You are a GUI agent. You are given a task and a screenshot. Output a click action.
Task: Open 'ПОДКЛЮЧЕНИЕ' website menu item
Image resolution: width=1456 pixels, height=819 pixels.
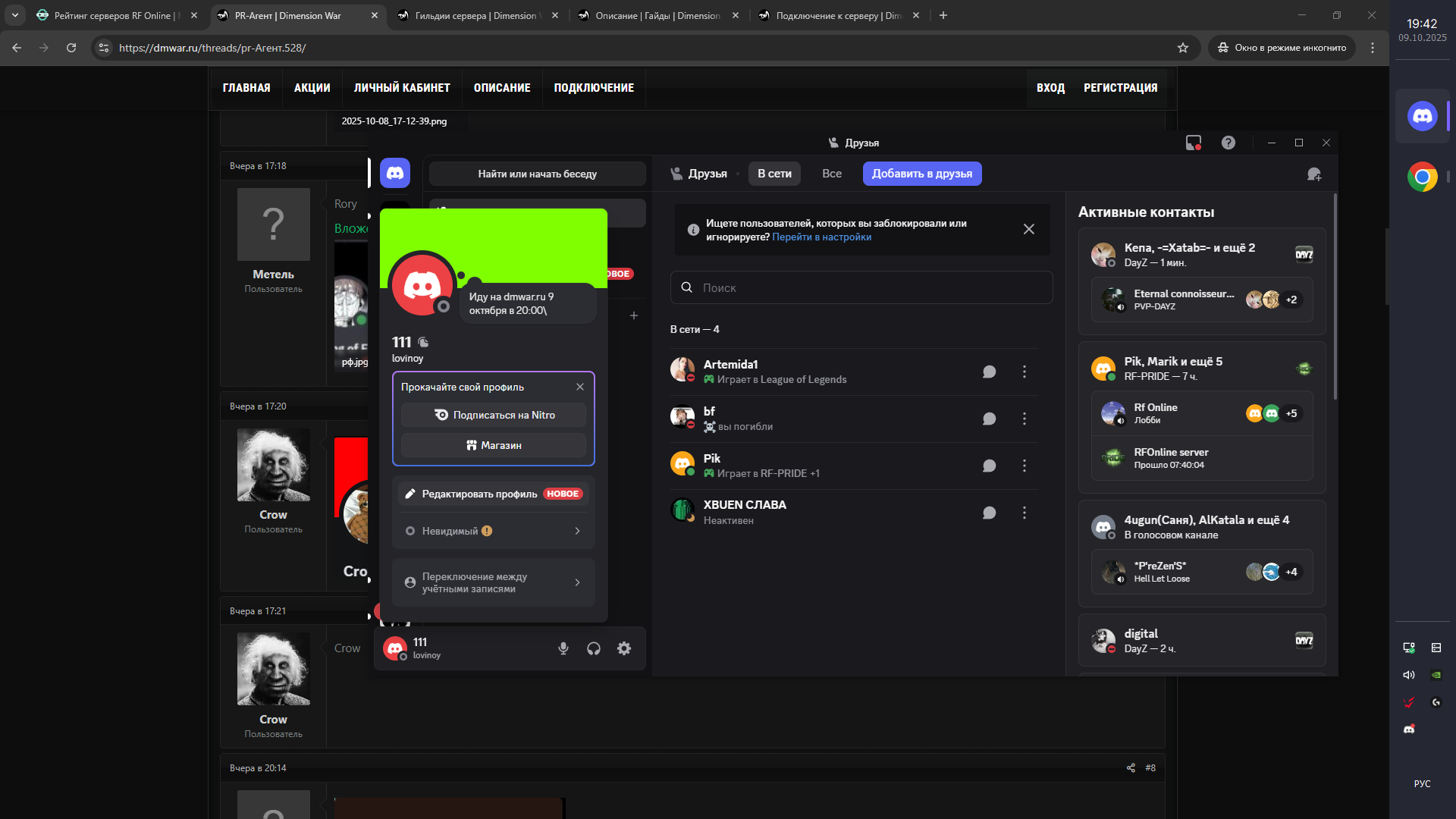(x=594, y=88)
